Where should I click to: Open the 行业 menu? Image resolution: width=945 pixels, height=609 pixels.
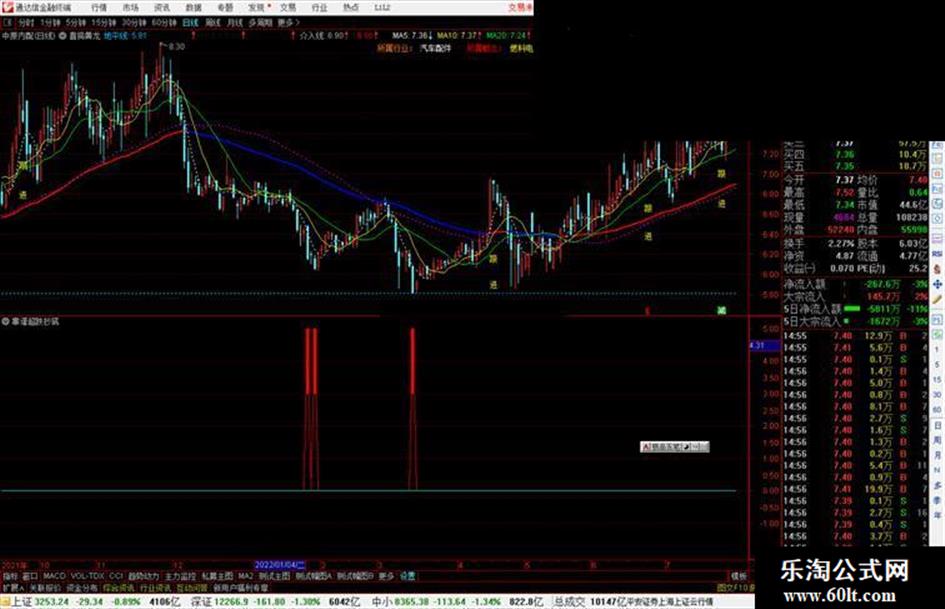point(319,8)
